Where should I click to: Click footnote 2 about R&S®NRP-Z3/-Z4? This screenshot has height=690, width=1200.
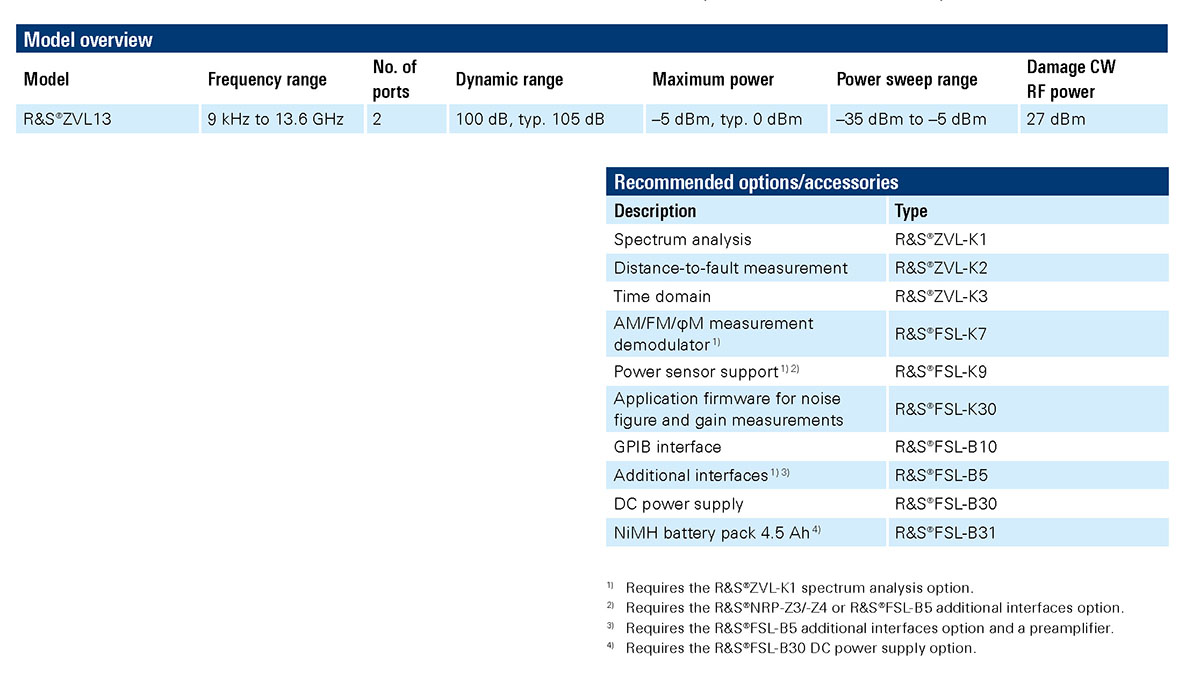click(865, 608)
